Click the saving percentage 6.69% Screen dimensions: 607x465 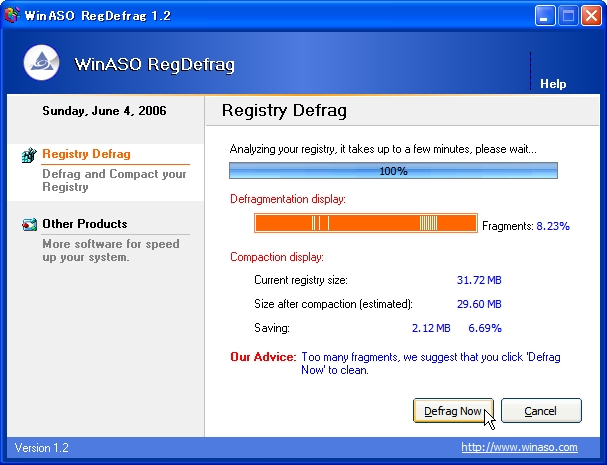(x=485, y=328)
